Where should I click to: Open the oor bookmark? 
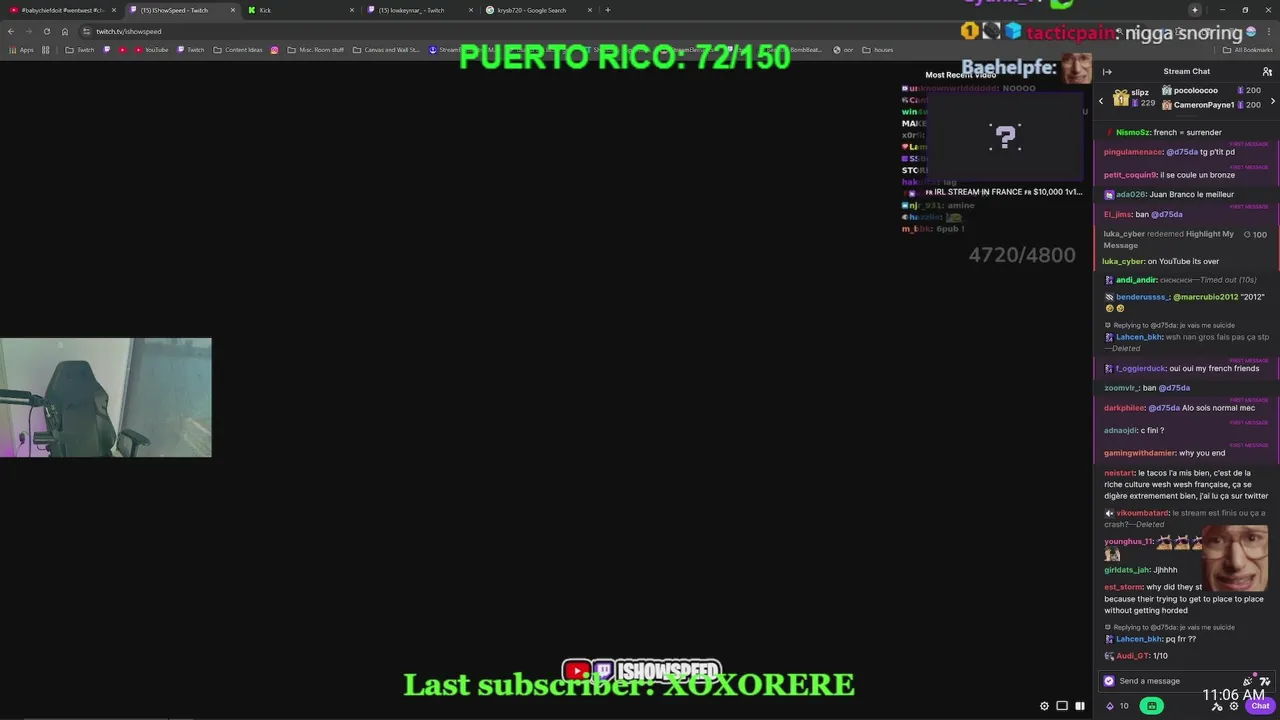[843, 50]
